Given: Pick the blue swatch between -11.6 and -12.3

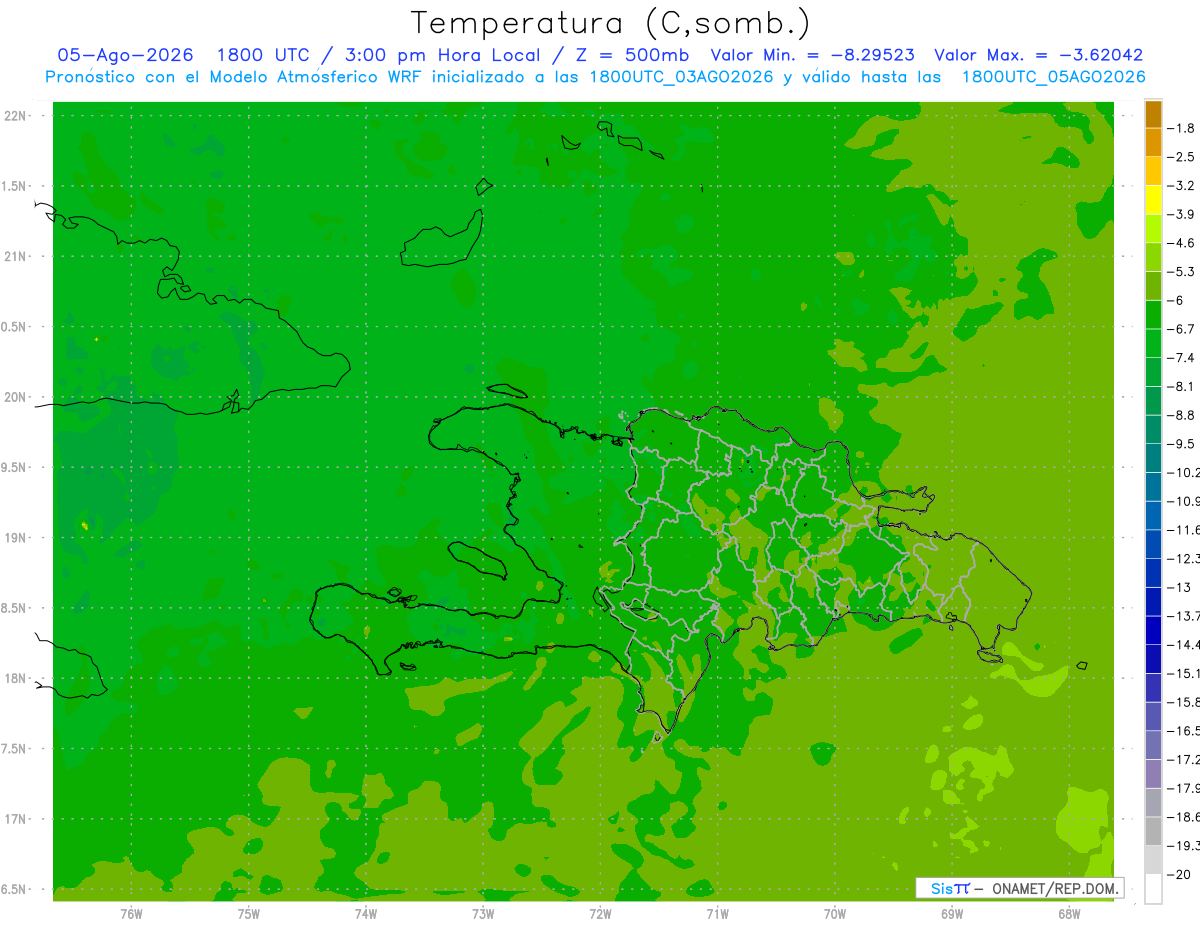Looking at the screenshot, I should [x=1153, y=544].
